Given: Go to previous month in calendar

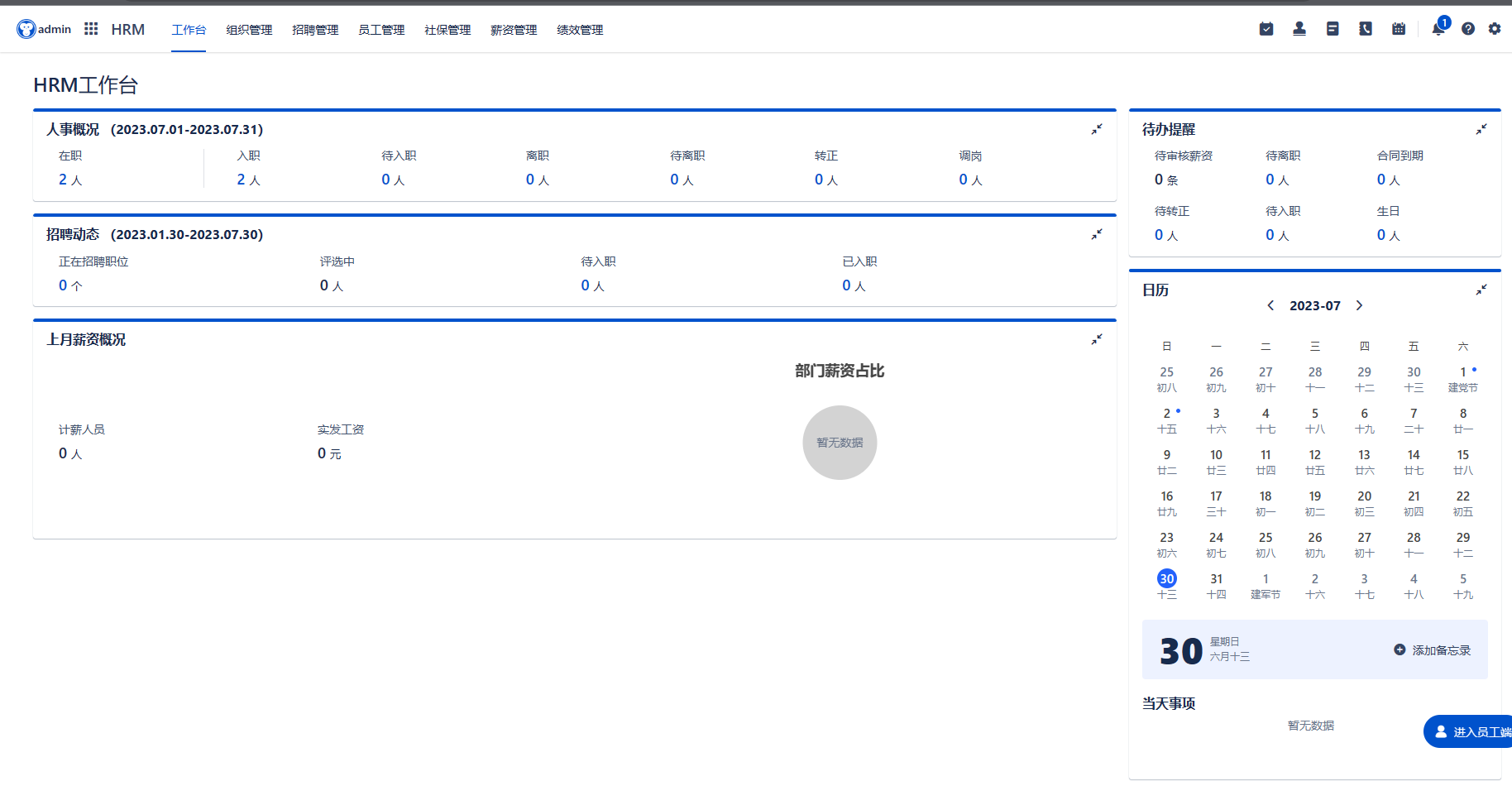Looking at the screenshot, I should pyautogui.click(x=1270, y=305).
